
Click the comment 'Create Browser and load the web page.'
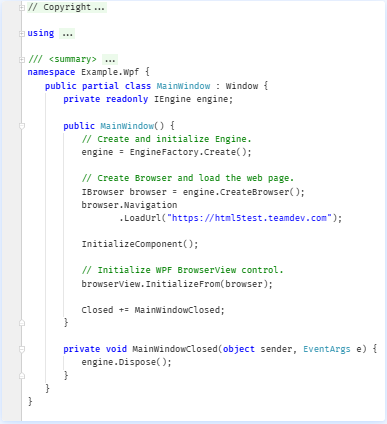coord(188,178)
